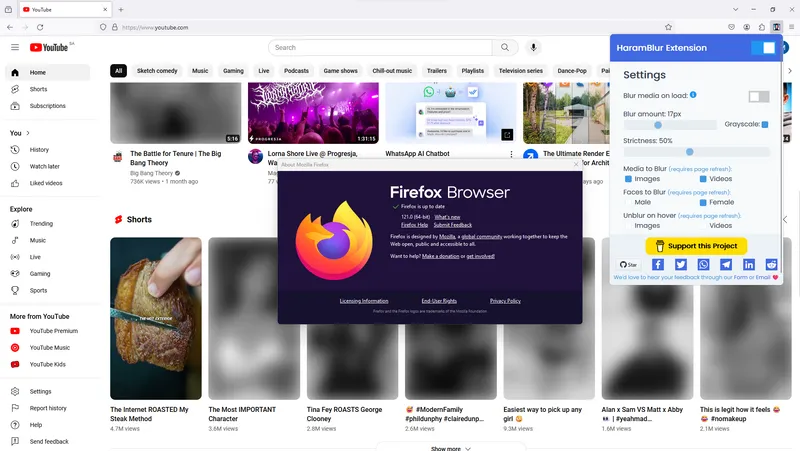Click the YouTube search magnifier button
Screen dimensions: 800x451
coord(505,47)
